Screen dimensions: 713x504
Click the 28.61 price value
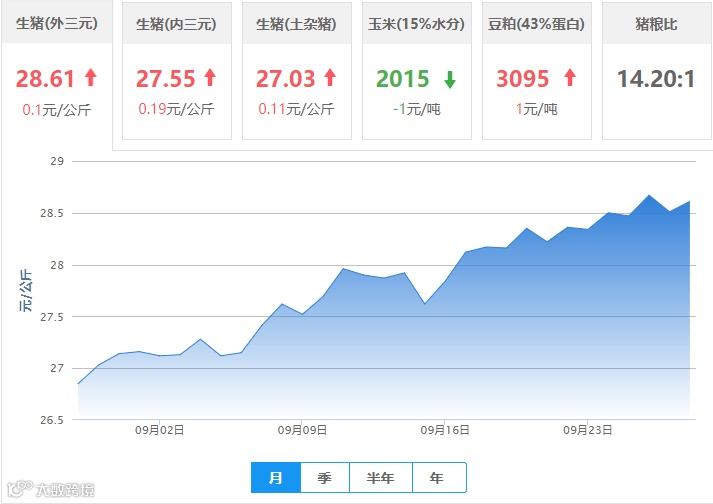point(45,79)
